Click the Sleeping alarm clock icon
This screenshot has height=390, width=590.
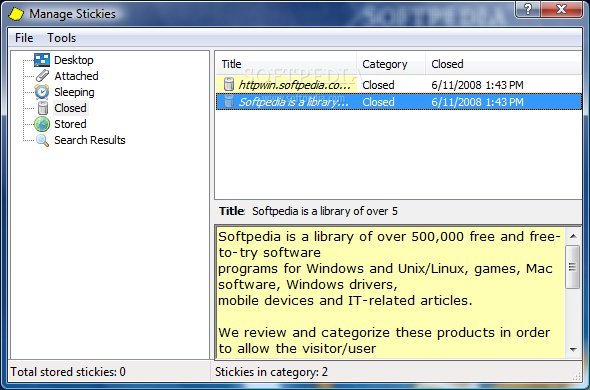tap(42, 92)
